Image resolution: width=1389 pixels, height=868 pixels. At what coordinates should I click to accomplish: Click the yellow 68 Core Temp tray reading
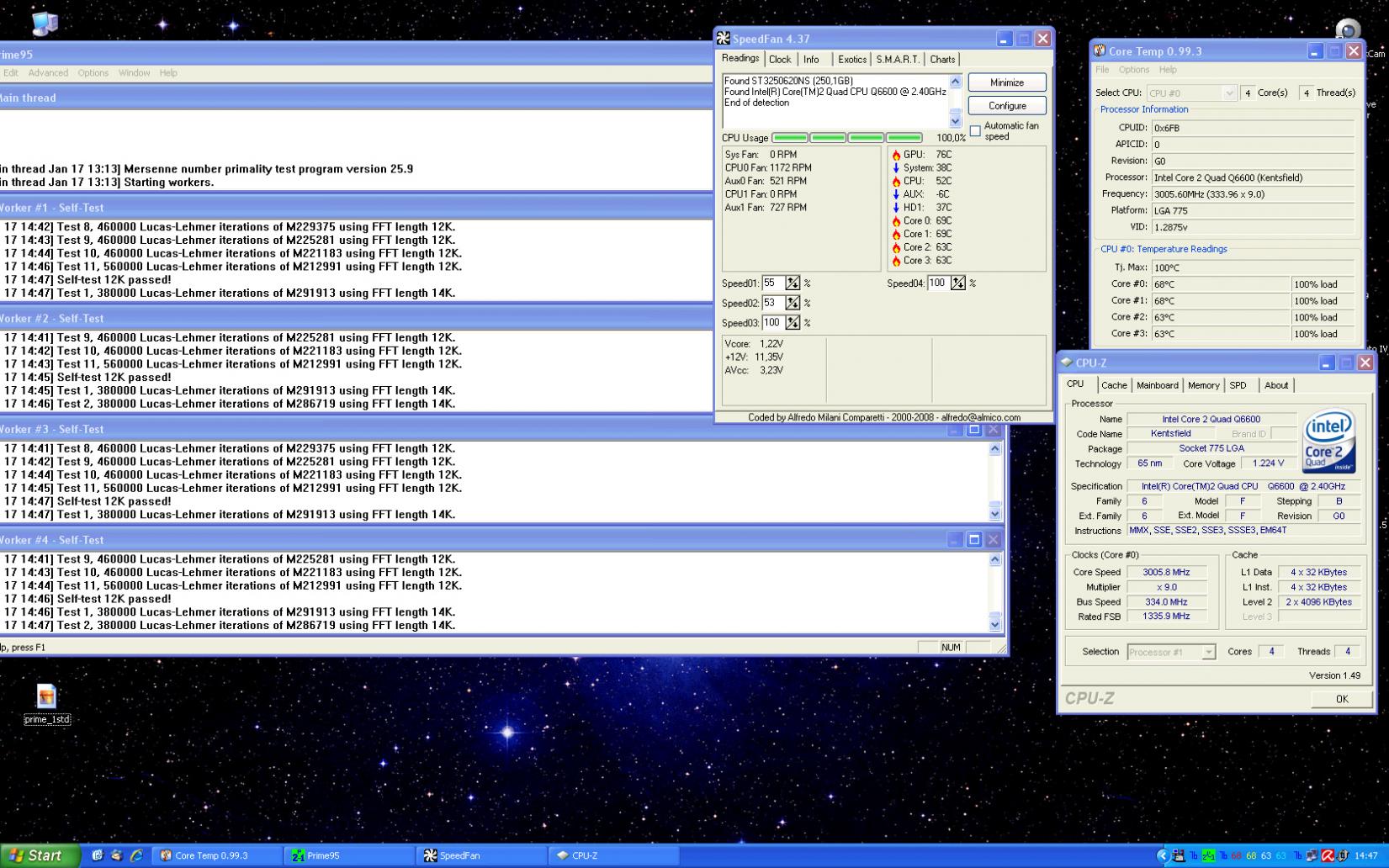[x=1251, y=855]
